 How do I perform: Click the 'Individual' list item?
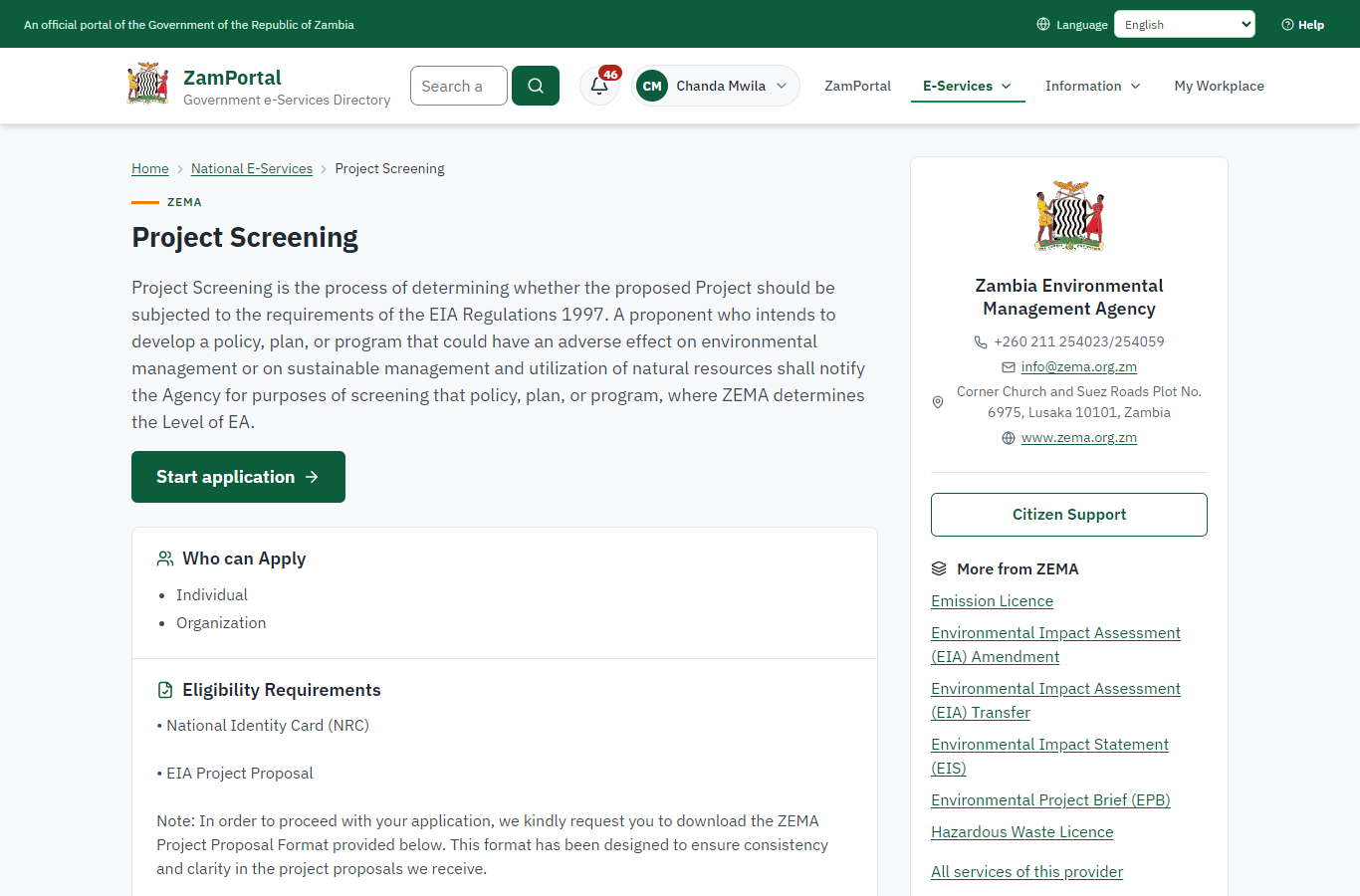(x=212, y=595)
